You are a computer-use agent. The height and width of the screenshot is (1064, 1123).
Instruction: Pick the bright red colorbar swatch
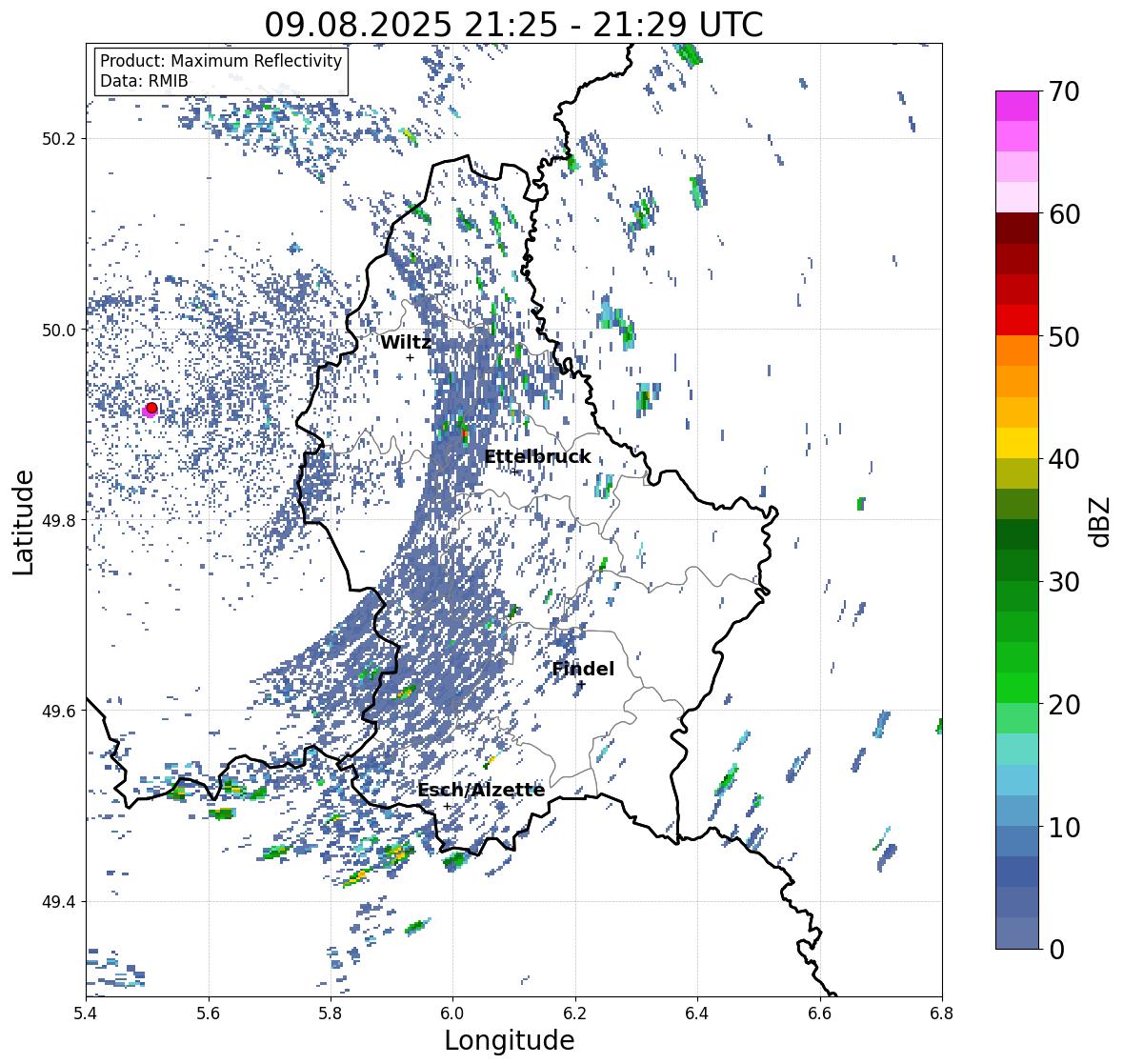point(1017,320)
